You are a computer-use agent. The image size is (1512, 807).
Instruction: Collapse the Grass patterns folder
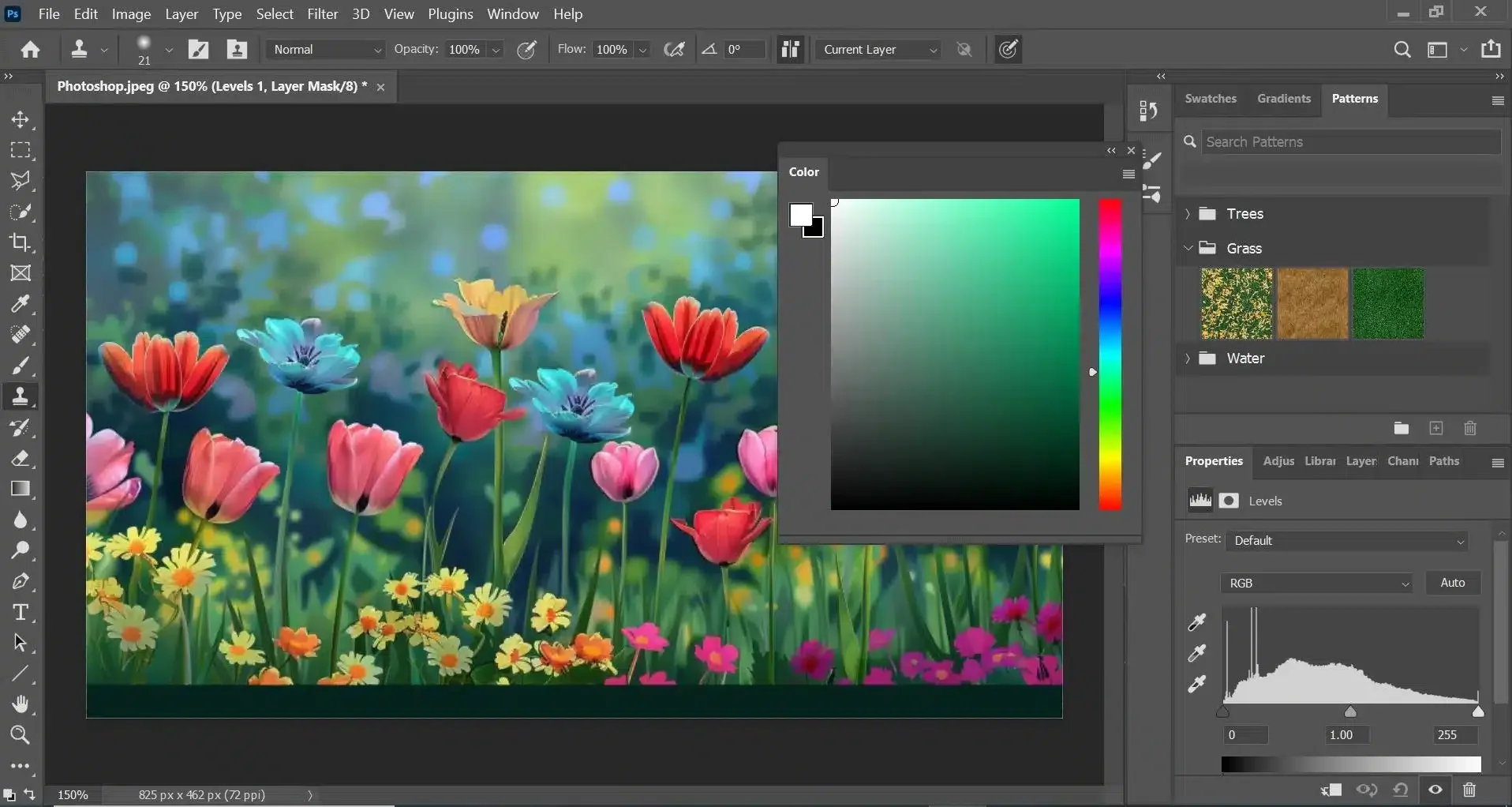[x=1189, y=247]
